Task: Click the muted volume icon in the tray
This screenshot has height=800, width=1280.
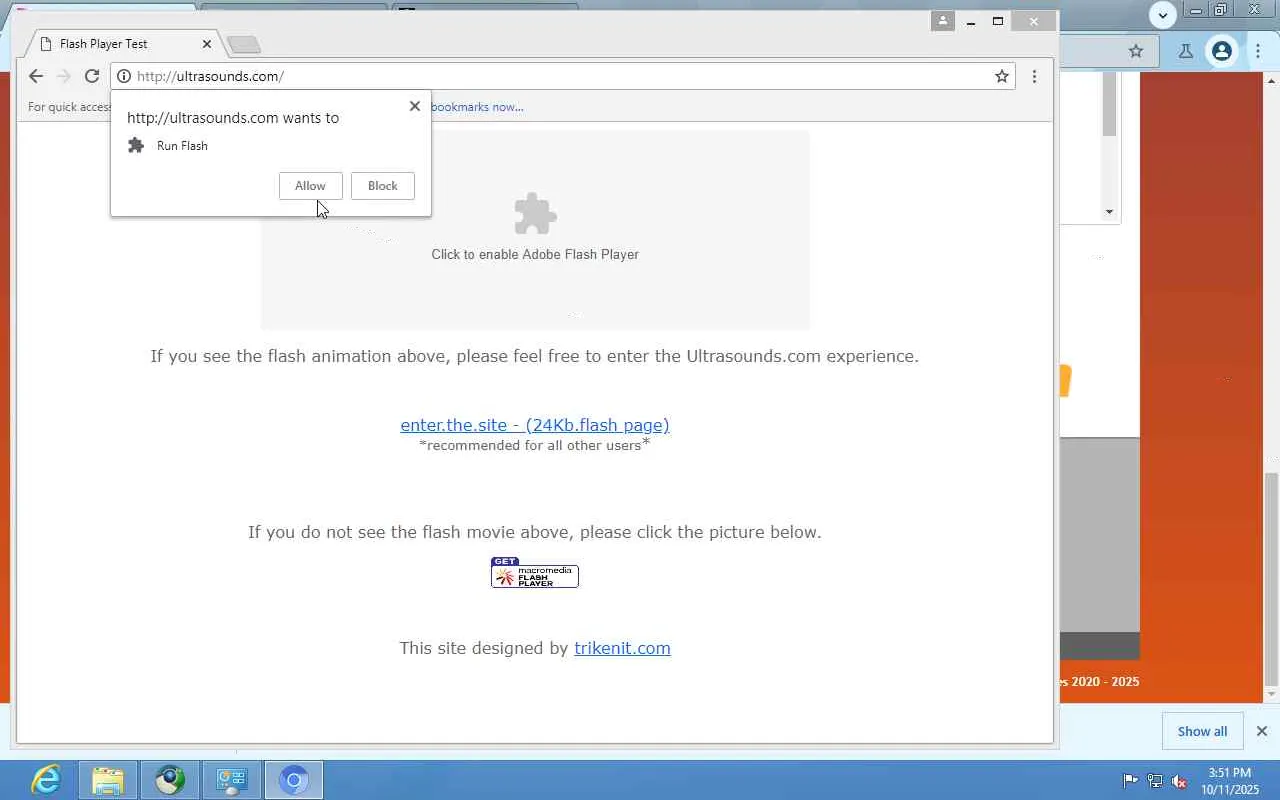Action: coord(1179,781)
